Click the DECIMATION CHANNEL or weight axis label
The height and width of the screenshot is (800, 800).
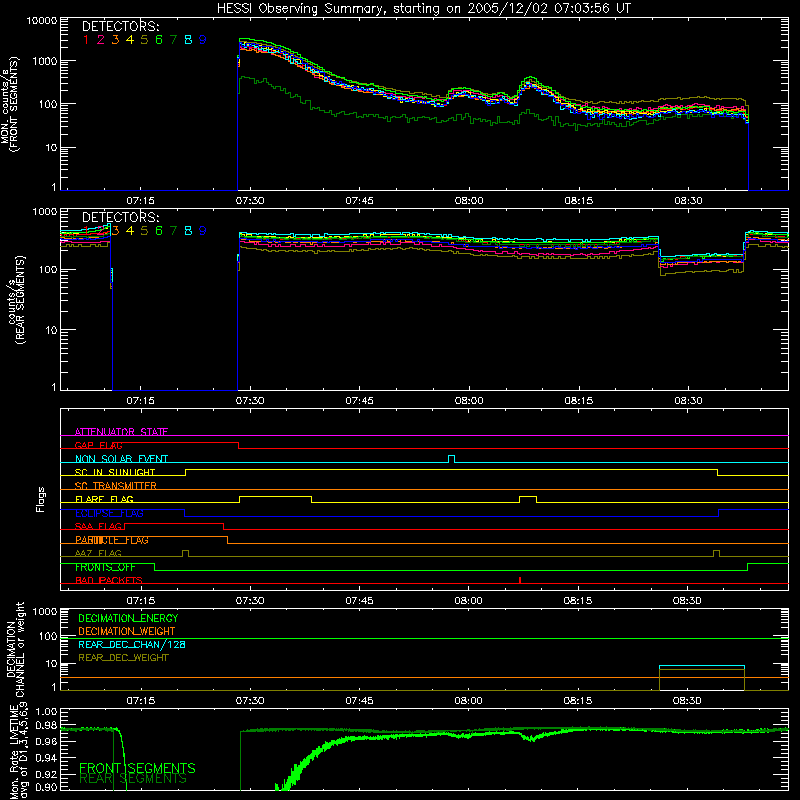click(15, 649)
